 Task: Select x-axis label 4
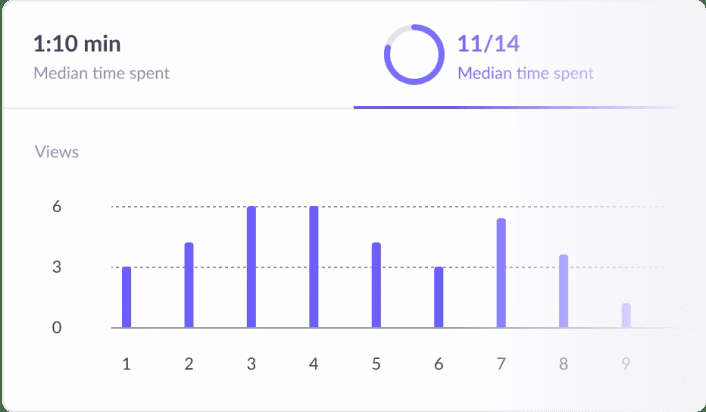pyautogui.click(x=314, y=363)
